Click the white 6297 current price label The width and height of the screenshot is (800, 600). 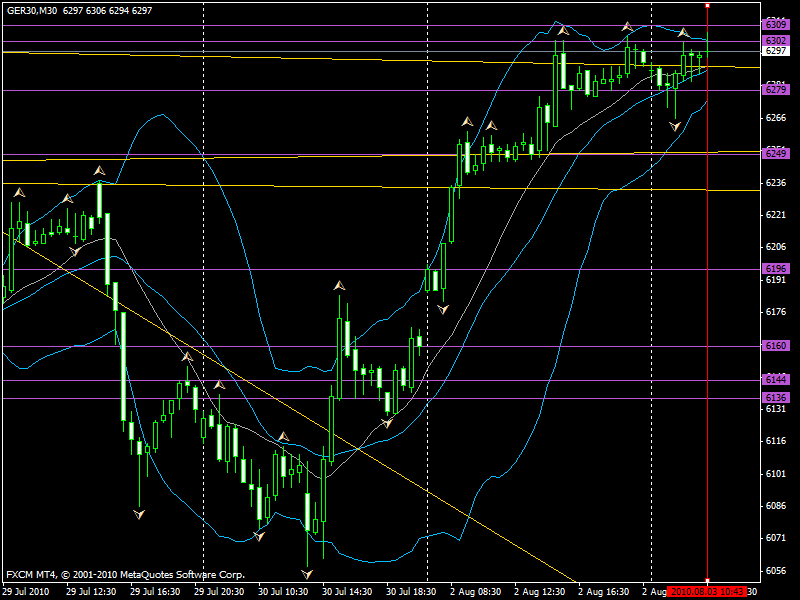coord(776,51)
